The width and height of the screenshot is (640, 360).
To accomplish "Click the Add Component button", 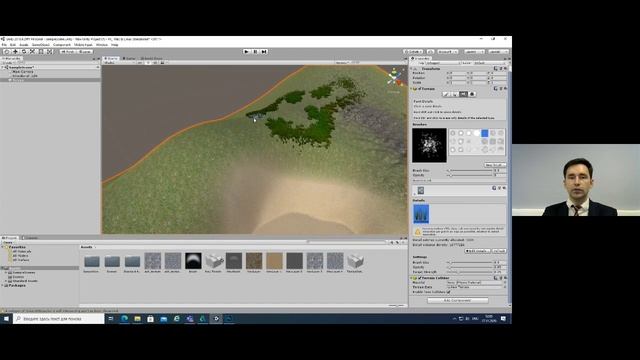I will [x=458, y=300].
